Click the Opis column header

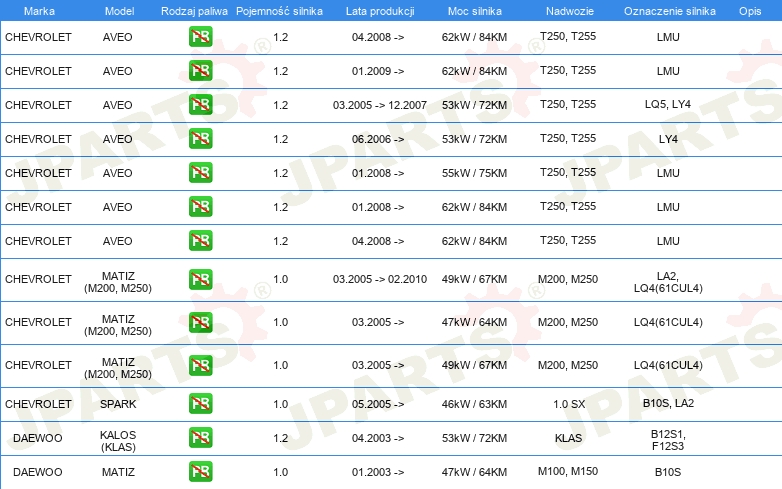coord(750,11)
